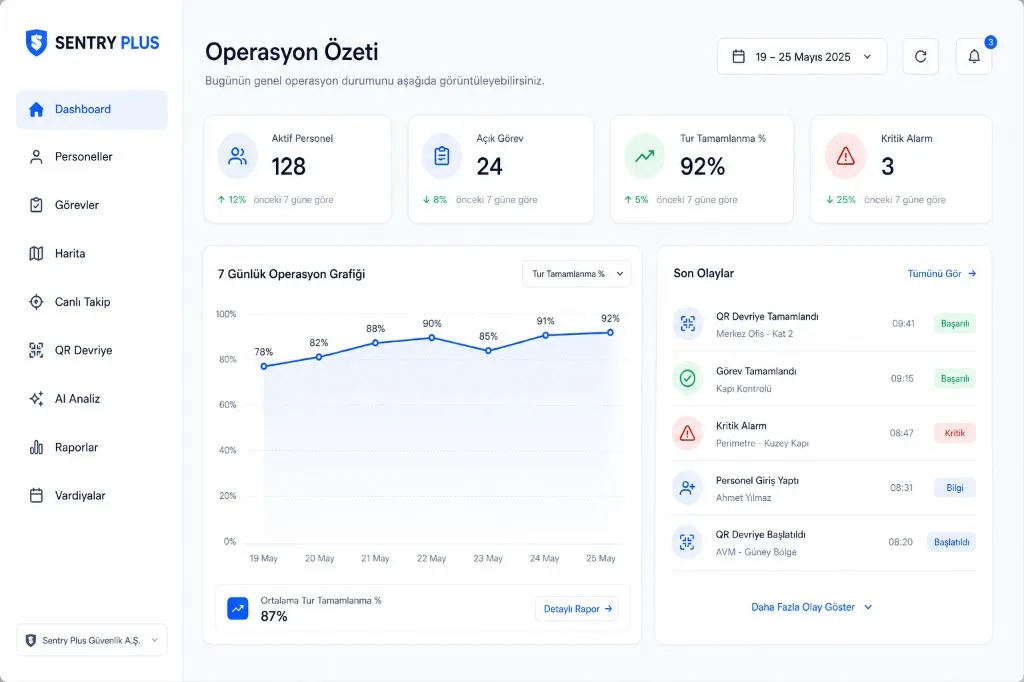Image resolution: width=1024 pixels, height=682 pixels.
Task: Select the 25 May 92% data point
Action: [611, 333]
